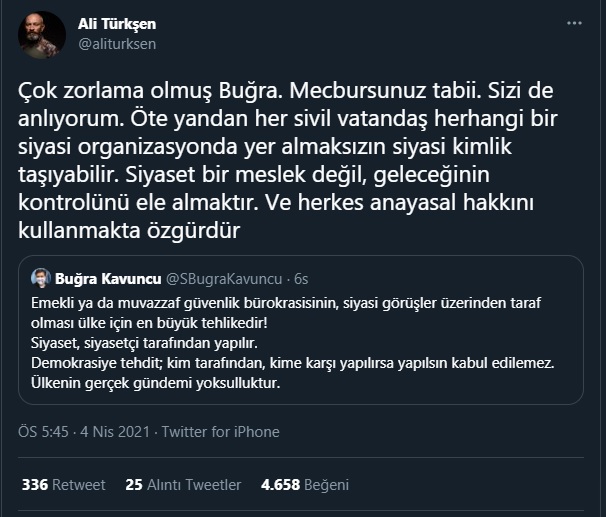Click the 25 quote tweets count number
This screenshot has width=606, height=517.
point(134,485)
